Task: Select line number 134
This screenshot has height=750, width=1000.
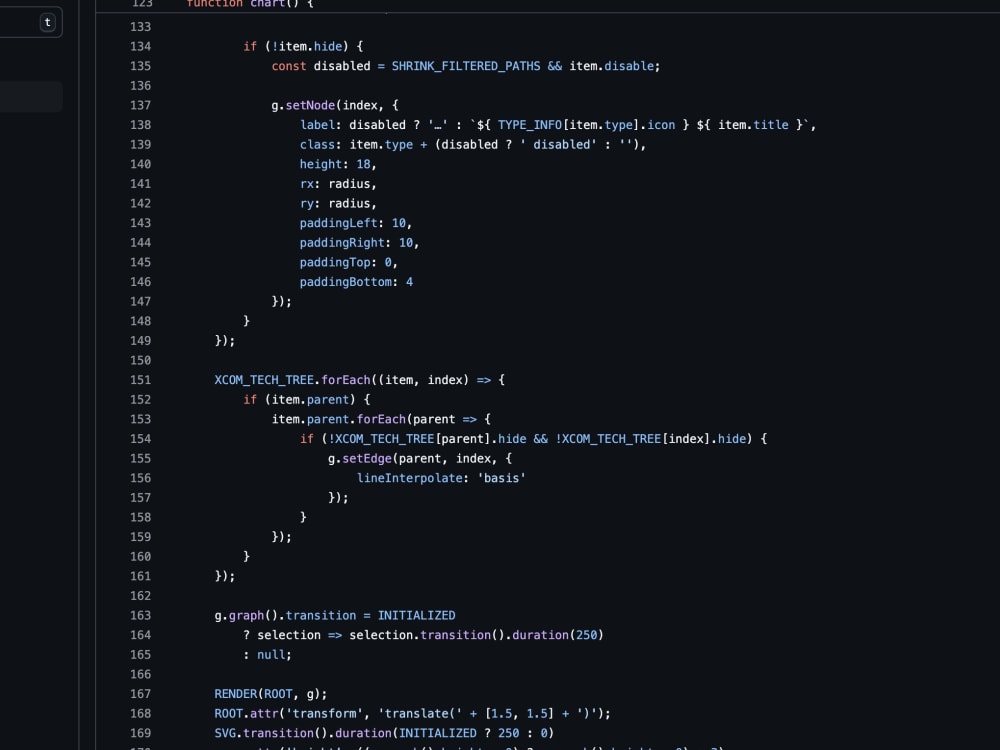Action: point(140,47)
